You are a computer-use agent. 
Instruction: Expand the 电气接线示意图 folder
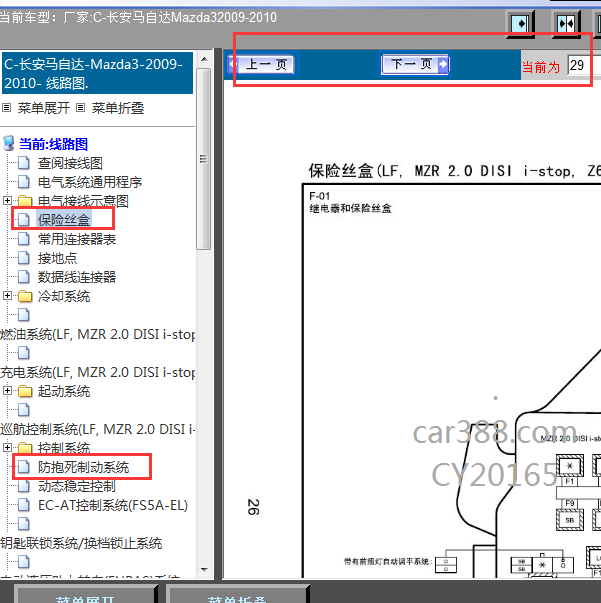point(7,200)
